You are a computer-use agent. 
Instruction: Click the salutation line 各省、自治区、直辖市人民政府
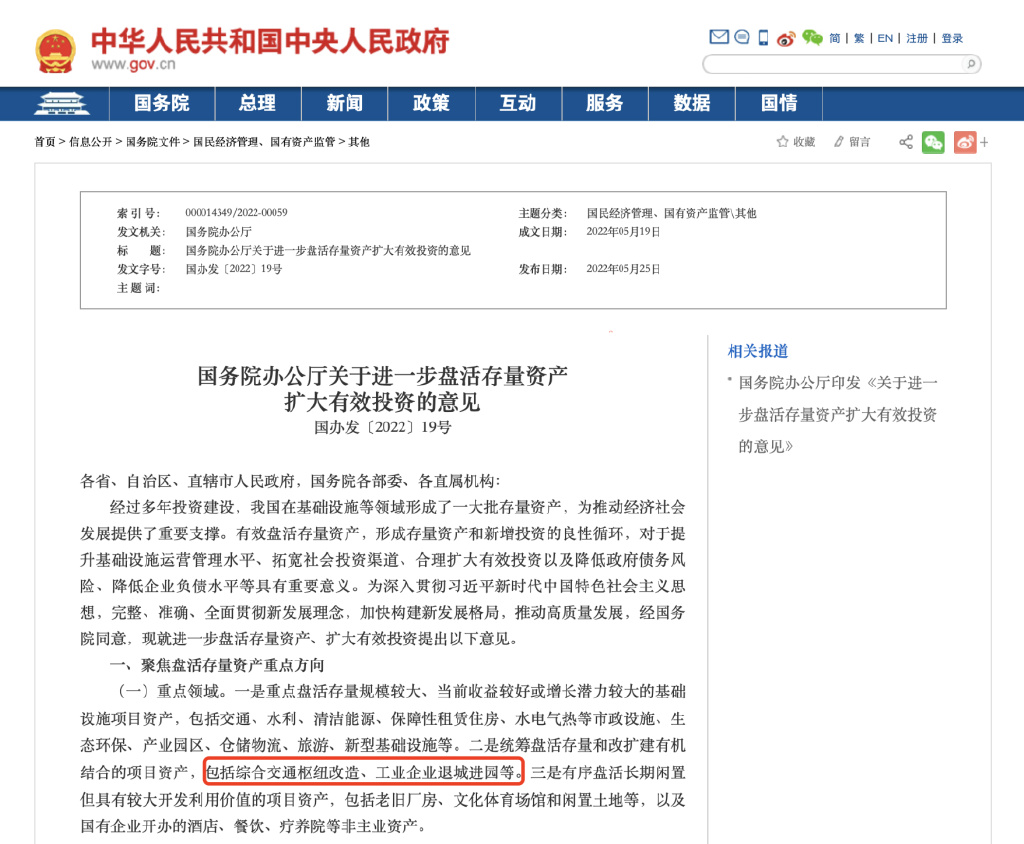pos(289,481)
